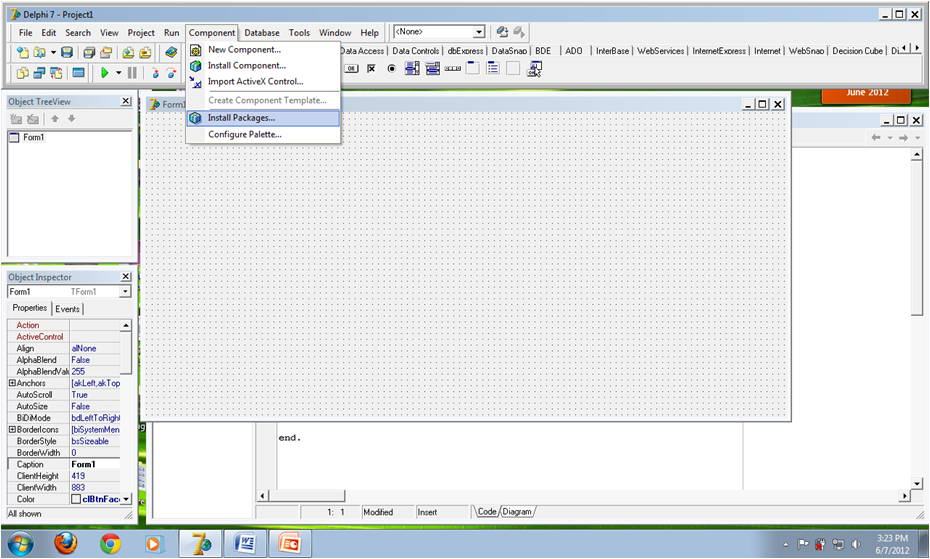Viewport: 930px width, 559px height.
Task: Select the ScrollBar palette component
Action: coord(453,69)
